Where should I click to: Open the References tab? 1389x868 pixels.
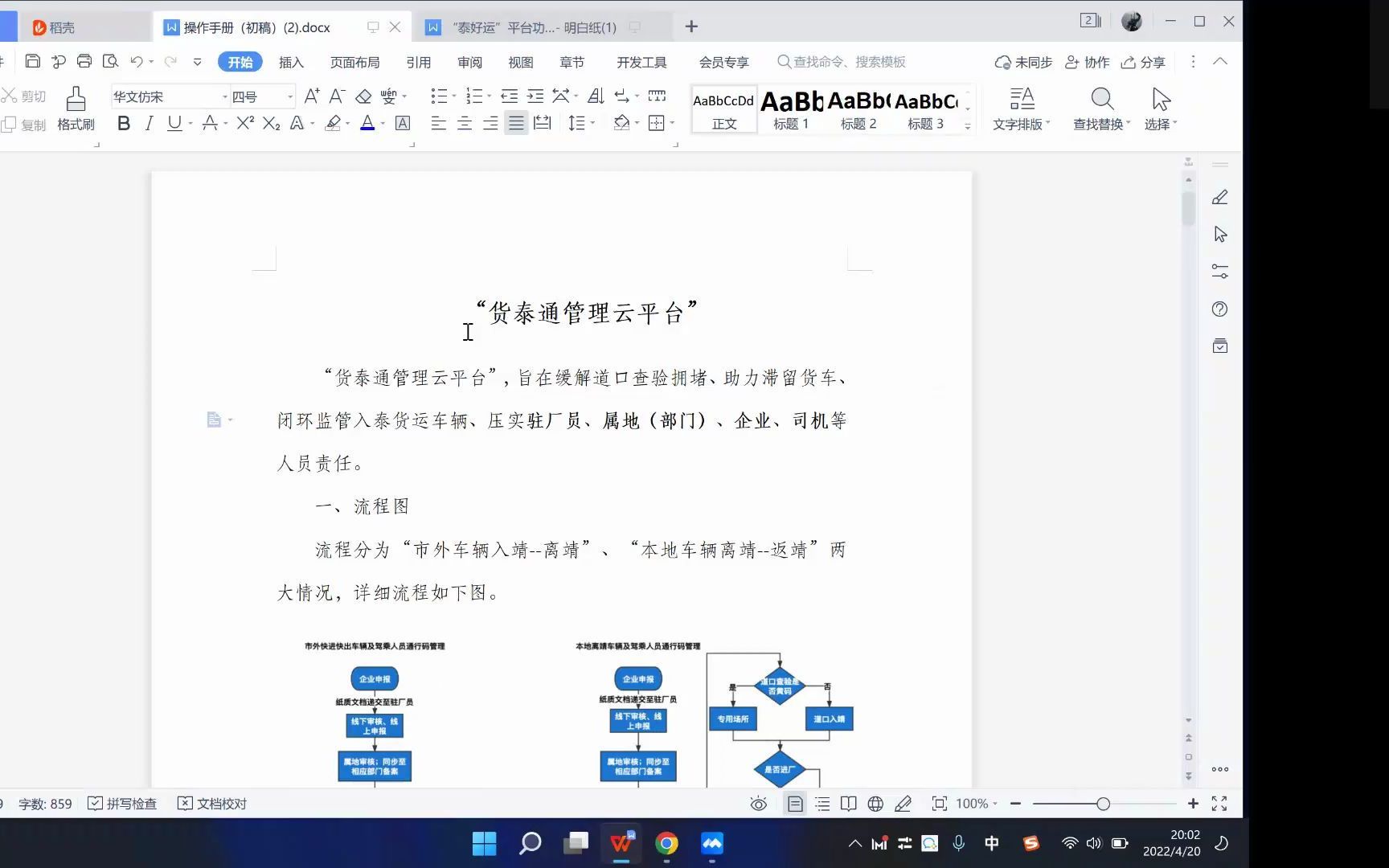point(418,62)
